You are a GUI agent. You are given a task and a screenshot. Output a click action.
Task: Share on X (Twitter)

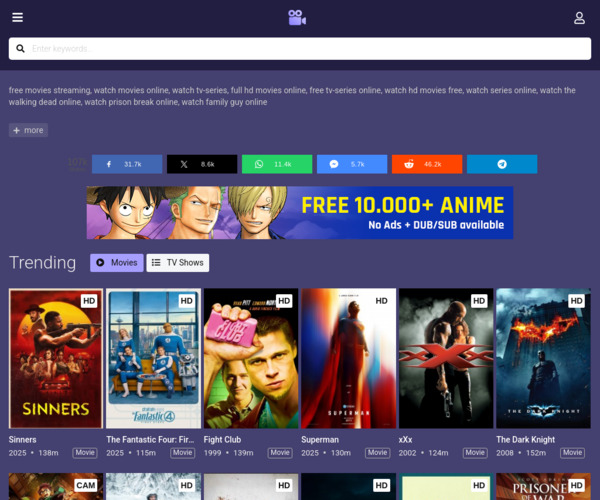pos(202,164)
